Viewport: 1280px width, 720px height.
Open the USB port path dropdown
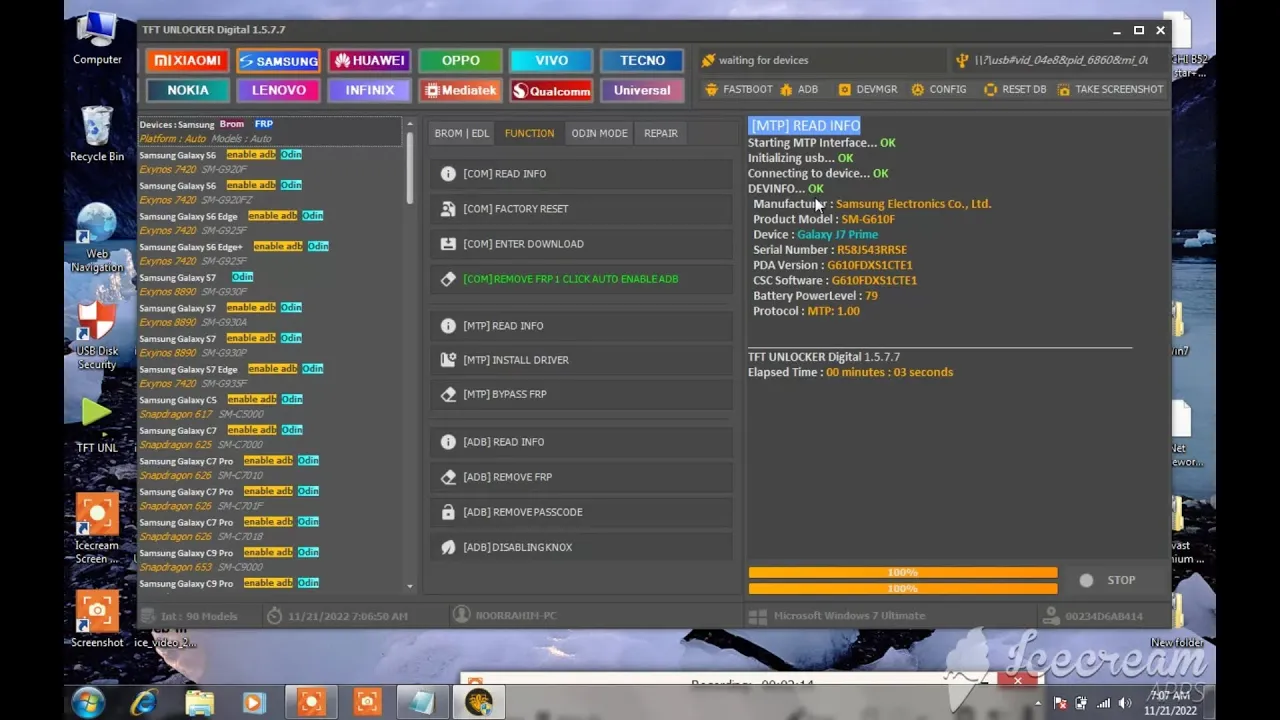tap(1061, 60)
